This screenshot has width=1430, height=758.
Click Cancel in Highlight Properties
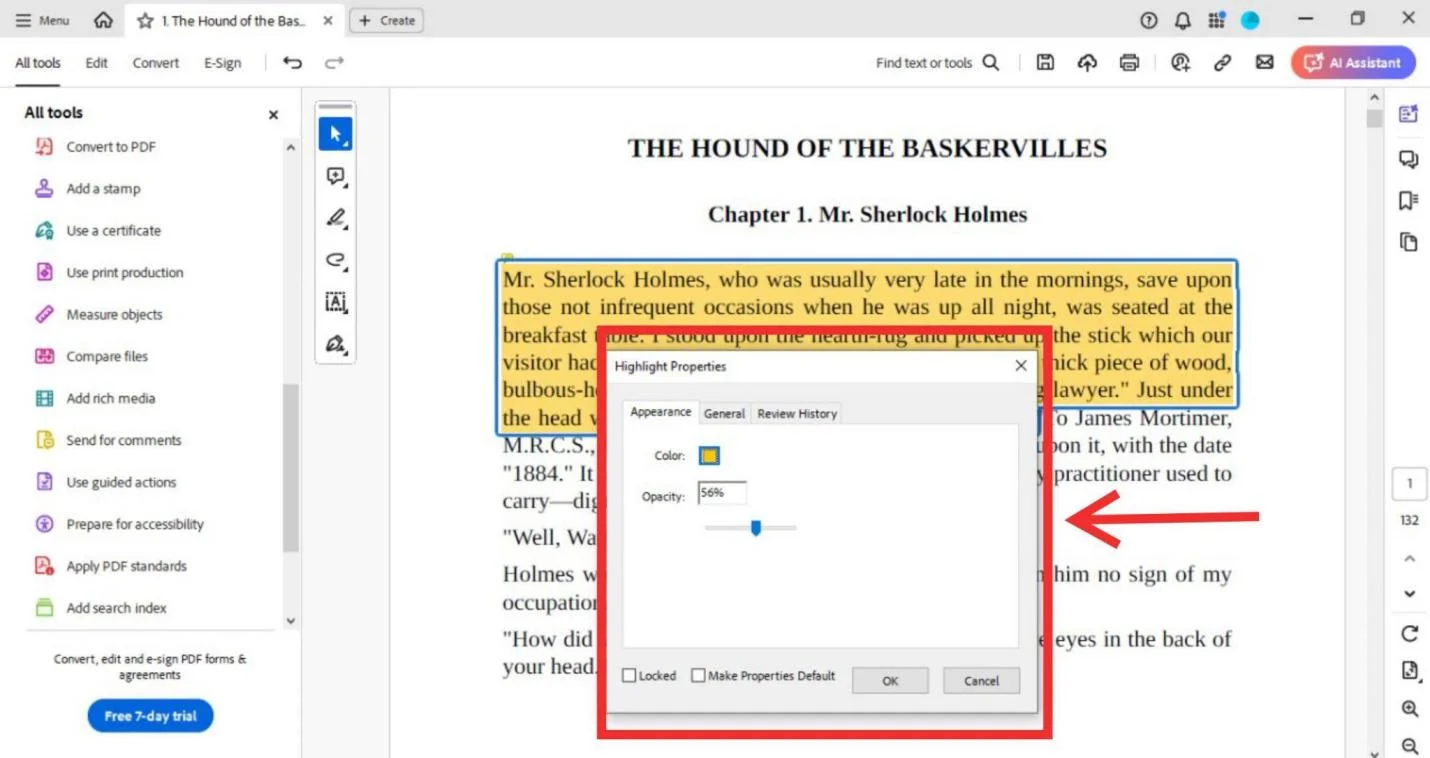981,681
